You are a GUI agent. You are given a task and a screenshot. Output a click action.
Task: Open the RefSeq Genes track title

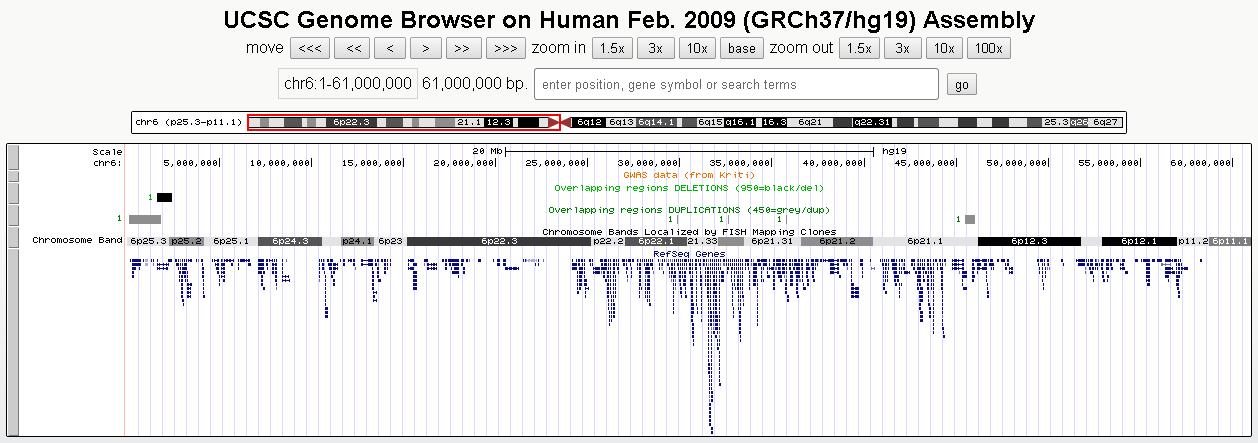pos(689,254)
